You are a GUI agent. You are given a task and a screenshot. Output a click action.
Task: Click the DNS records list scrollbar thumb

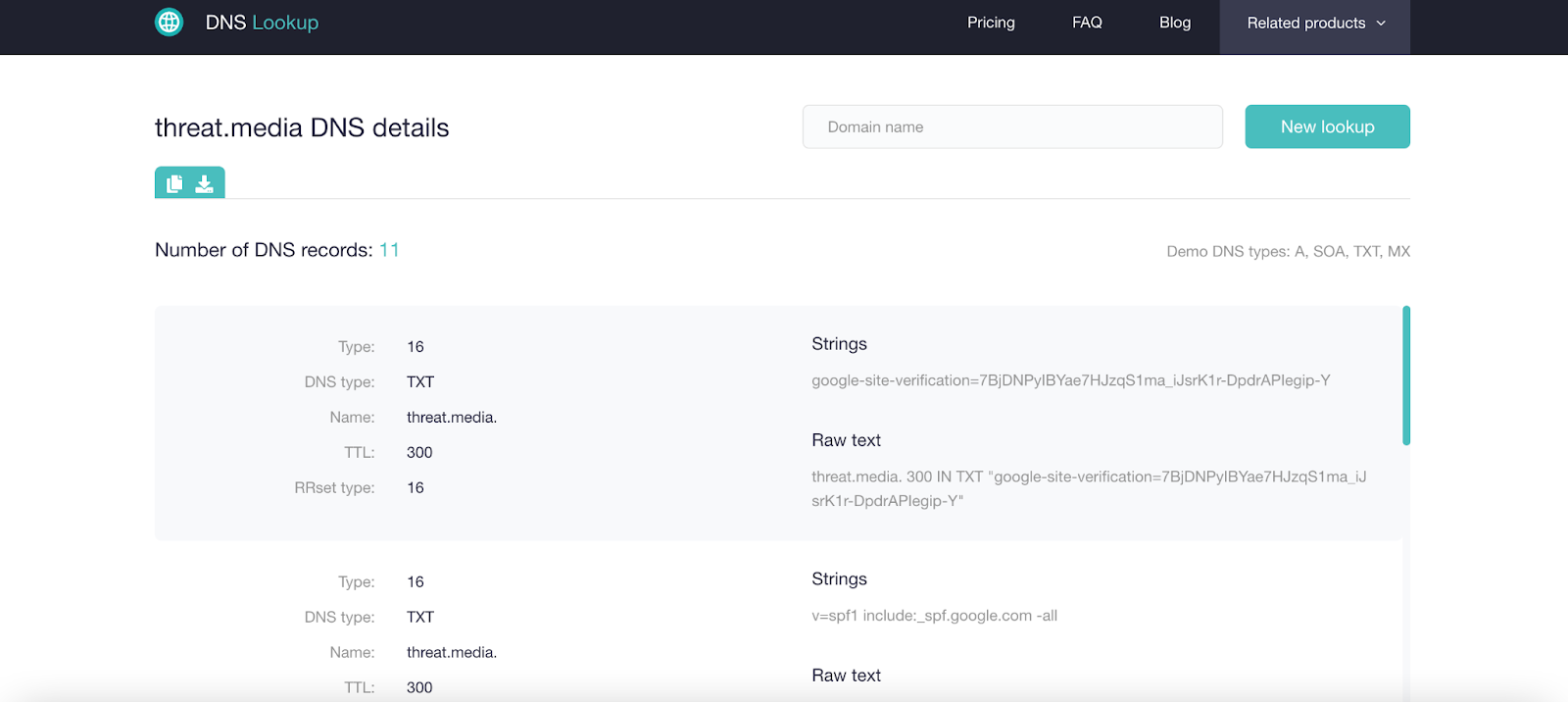(x=1406, y=376)
